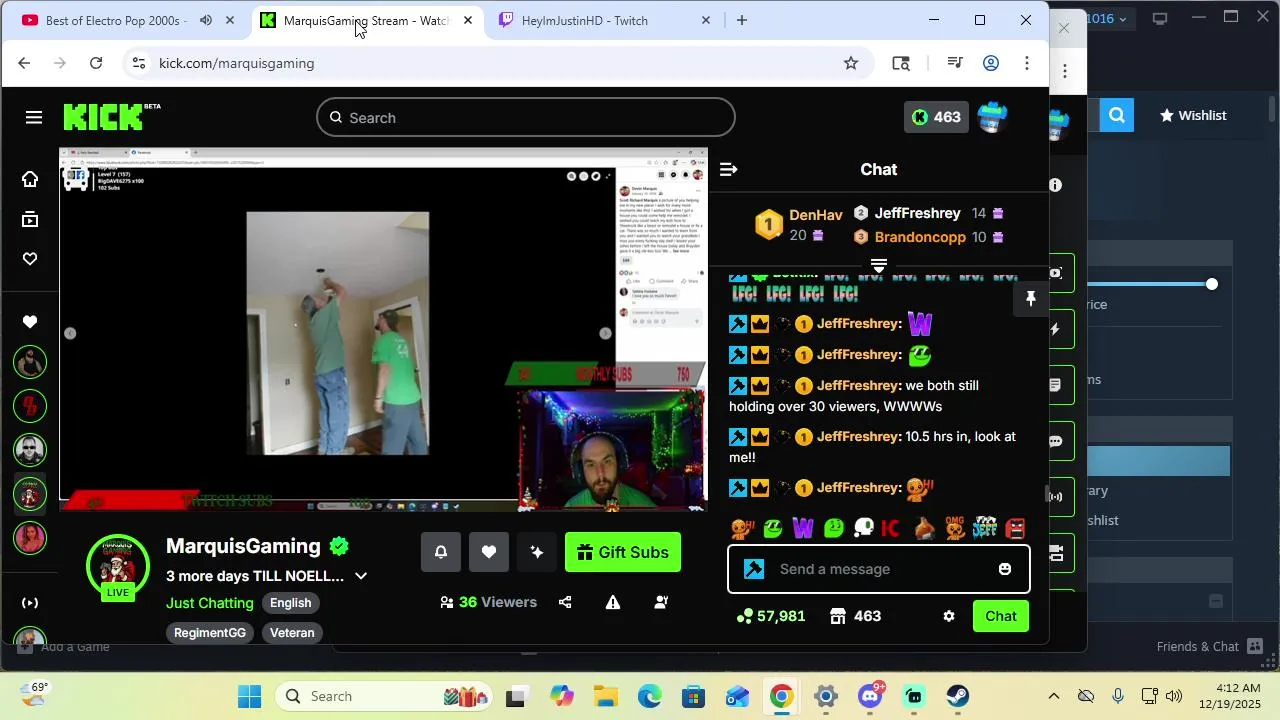Click the English language tag
This screenshot has height=720, width=1280.
(x=291, y=603)
